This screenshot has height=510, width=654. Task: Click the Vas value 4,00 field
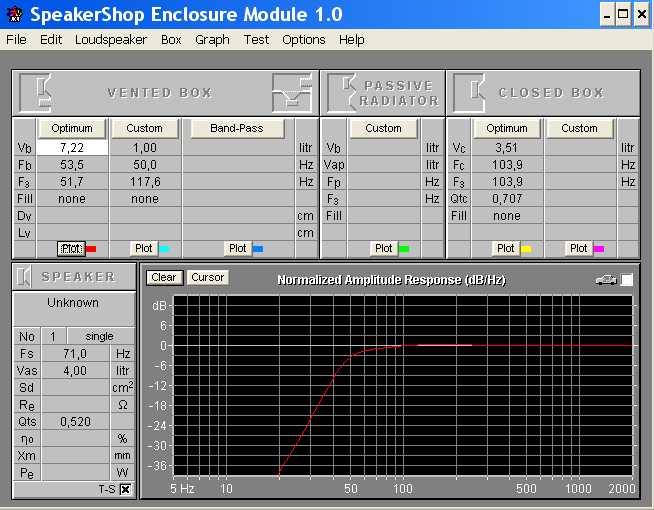coord(75,371)
